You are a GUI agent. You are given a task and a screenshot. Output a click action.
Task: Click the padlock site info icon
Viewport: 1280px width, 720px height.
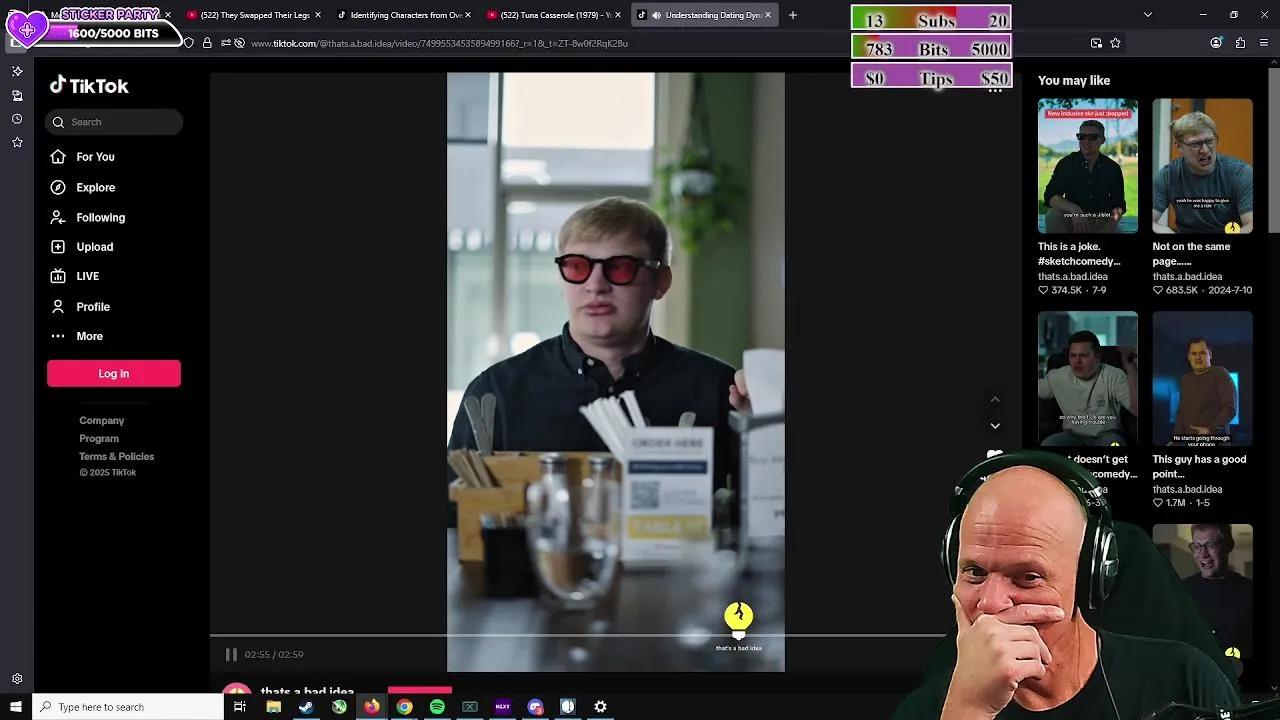[x=207, y=43]
